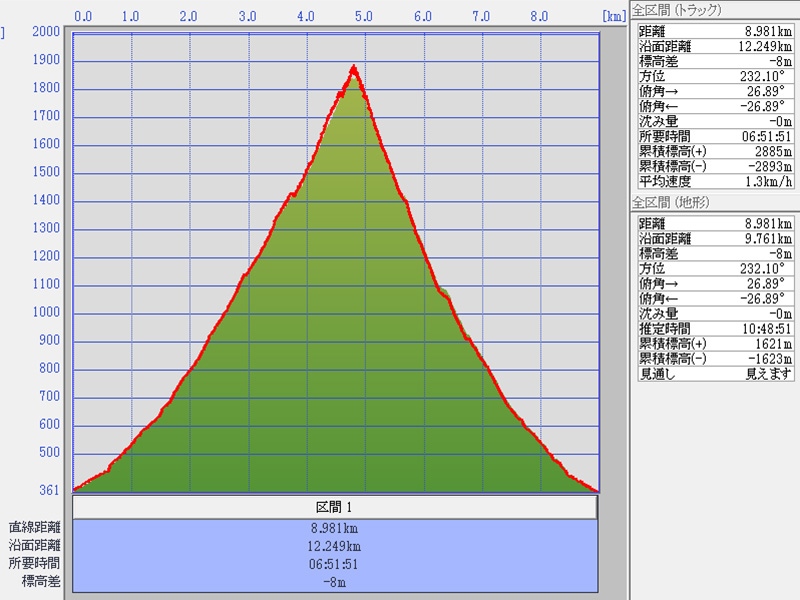
Task: Click the 2000 label on elevation axis
Action: [x=46, y=32]
